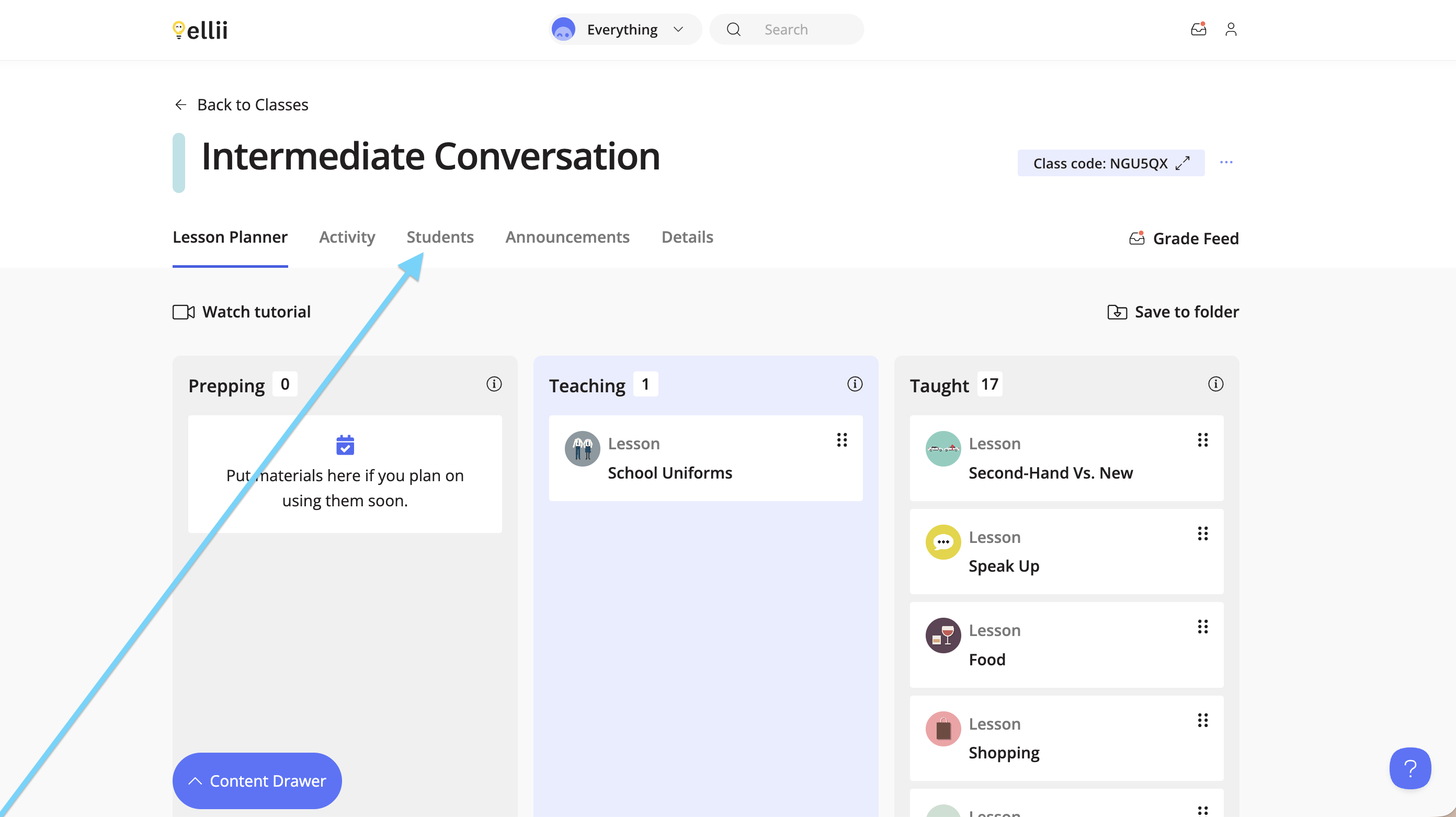Click the Watch tutorial camera icon
The width and height of the screenshot is (1456, 817).
183,312
